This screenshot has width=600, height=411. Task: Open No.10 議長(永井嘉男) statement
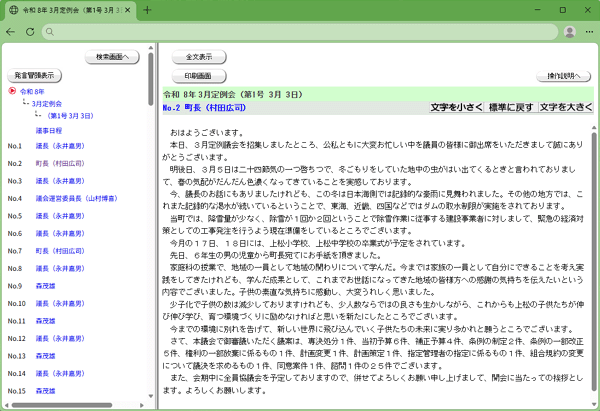(60, 303)
